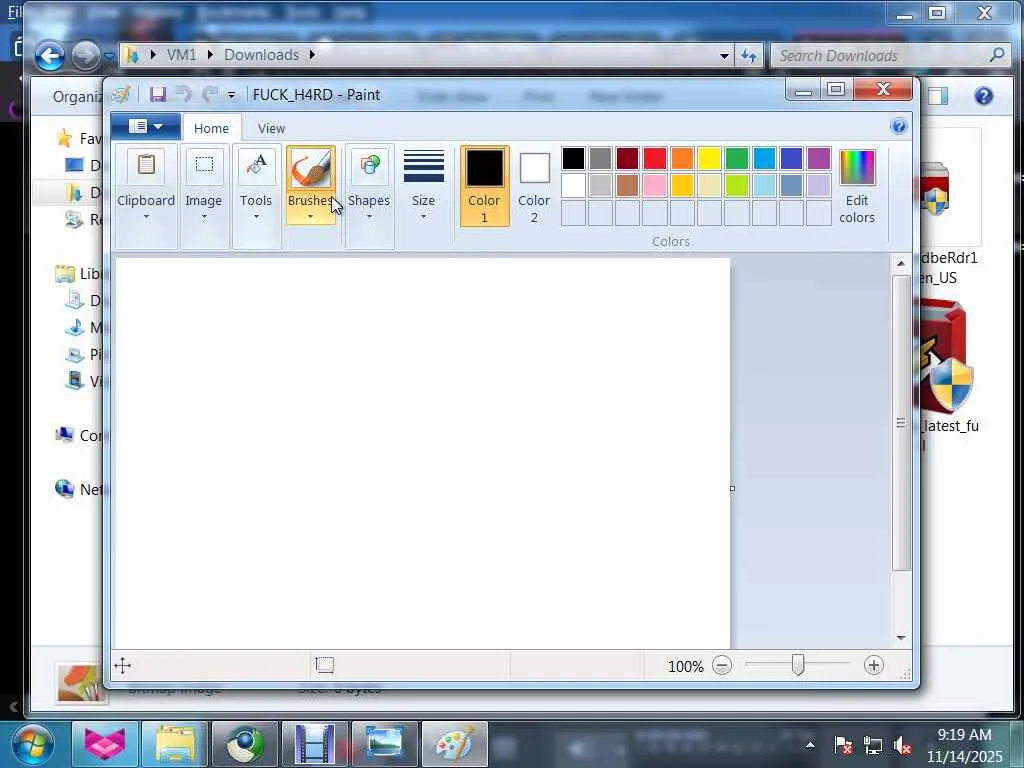Open film strip taskbar icon
The height and width of the screenshot is (768, 1024).
pos(314,745)
